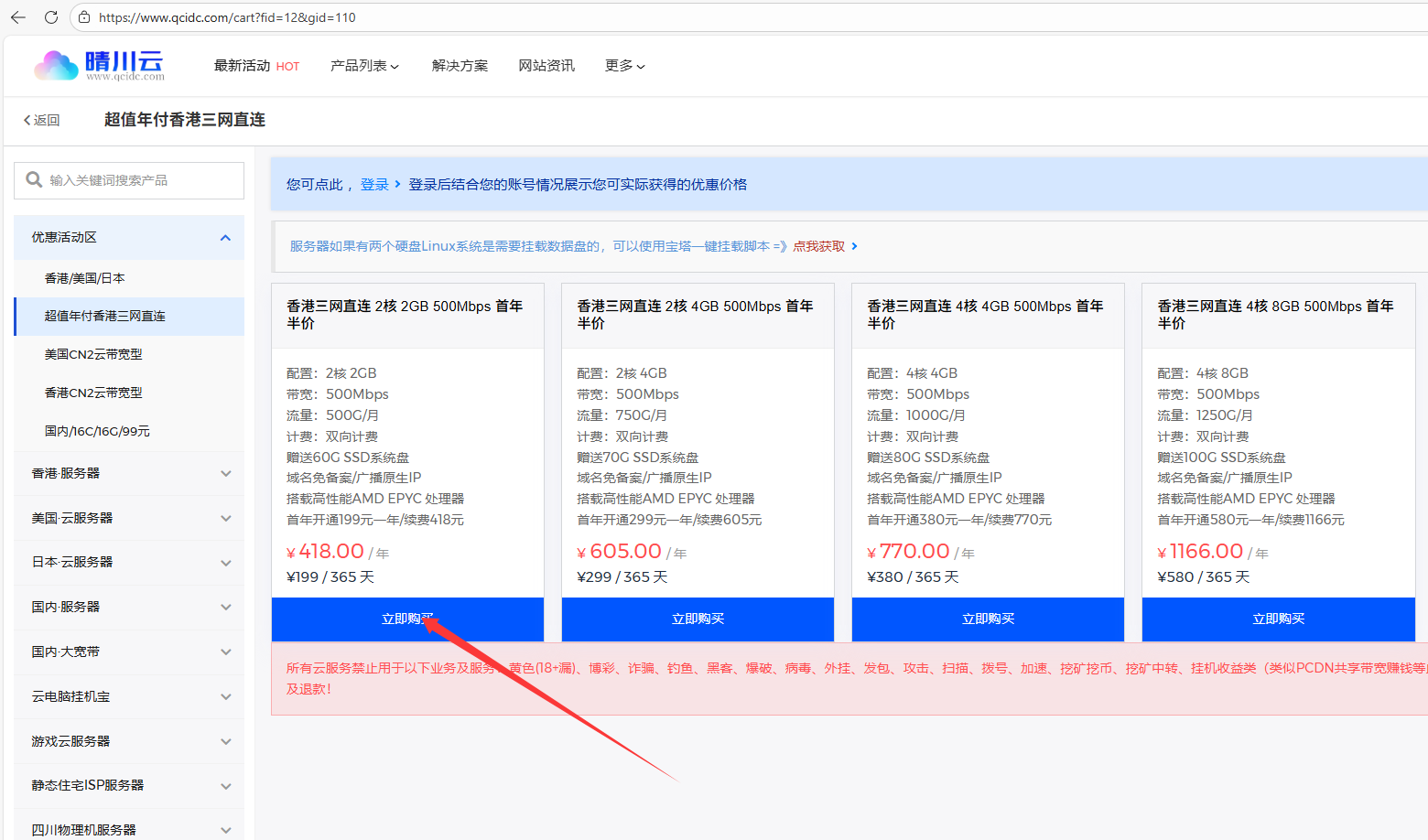The image size is (1428, 840).
Task: Click the 点我获取 link for the mount script
Action: point(817,245)
